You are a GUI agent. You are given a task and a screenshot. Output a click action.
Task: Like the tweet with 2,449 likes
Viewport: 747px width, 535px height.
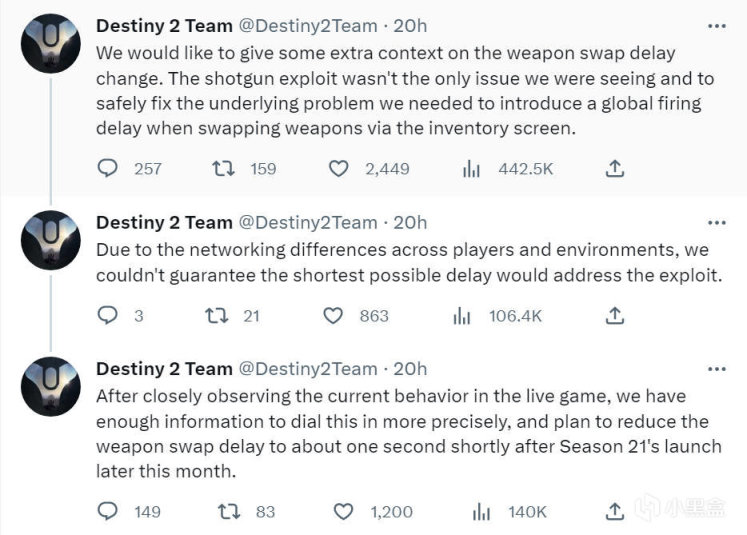pos(341,169)
